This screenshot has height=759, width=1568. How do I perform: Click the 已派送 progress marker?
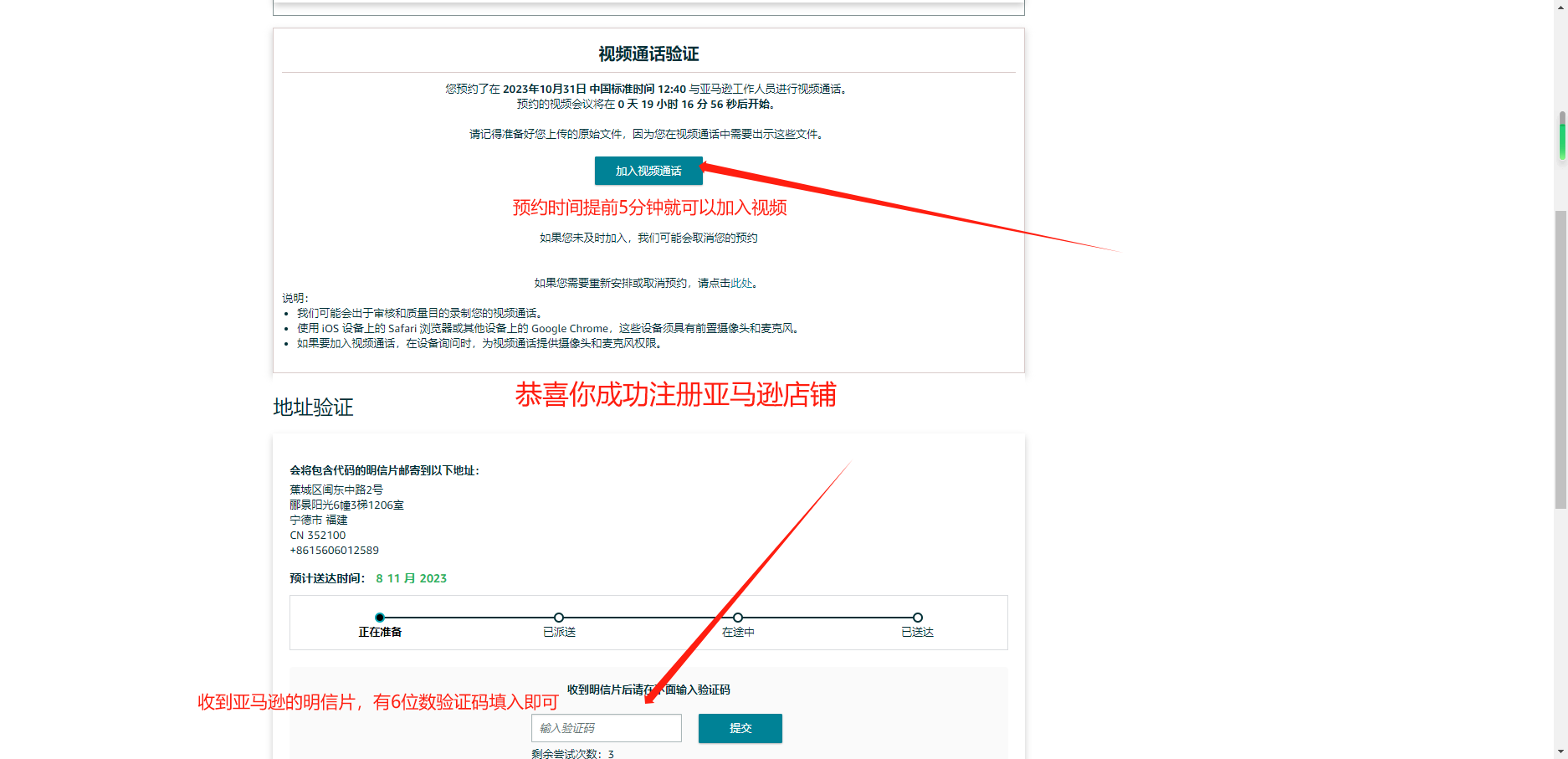coord(559,618)
